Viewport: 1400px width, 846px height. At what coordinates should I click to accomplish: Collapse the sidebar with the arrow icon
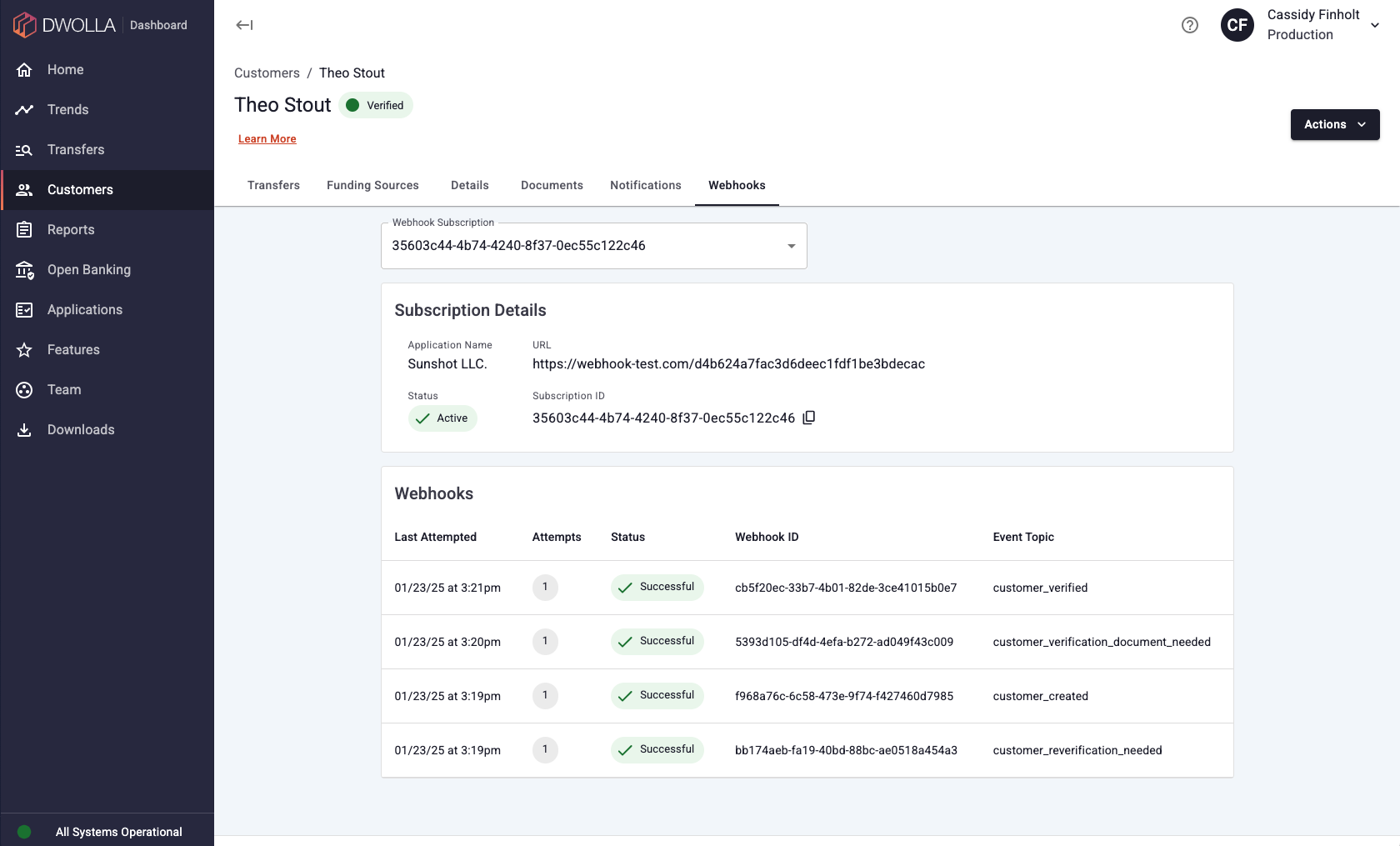coord(244,25)
